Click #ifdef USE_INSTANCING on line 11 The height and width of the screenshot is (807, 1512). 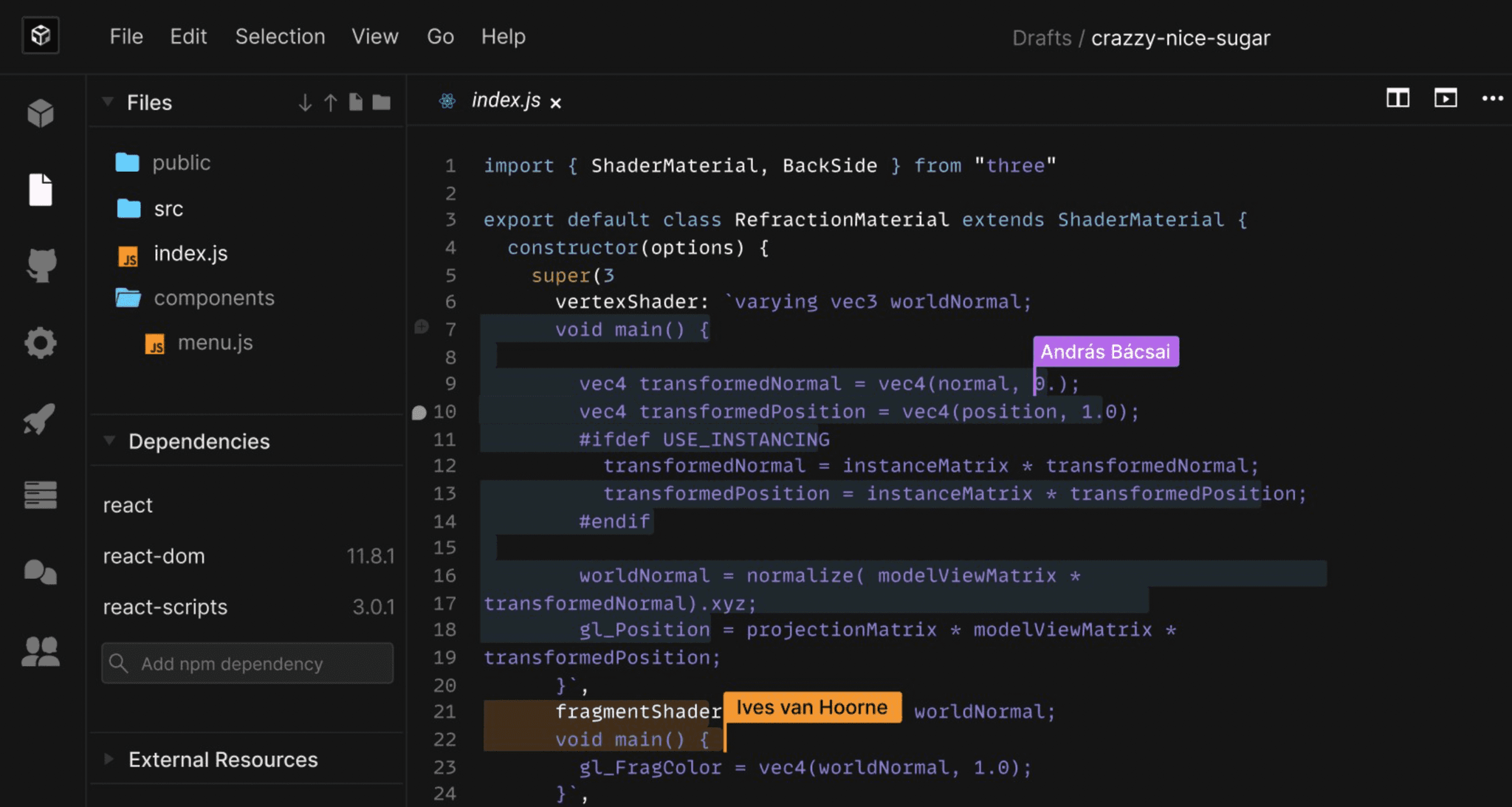pos(704,439)
